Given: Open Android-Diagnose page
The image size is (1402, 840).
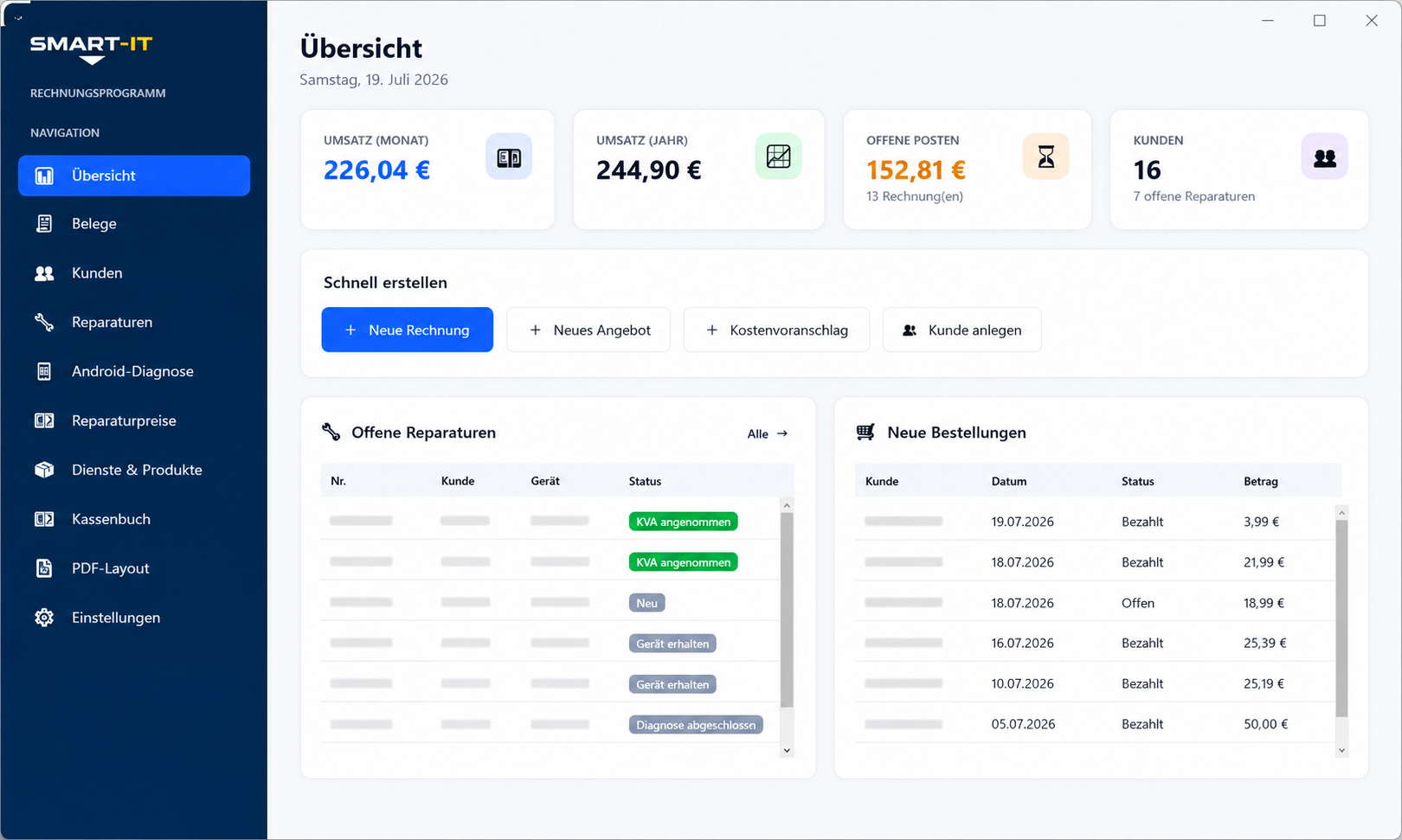Looking at the screenshot, I should 134,372.
